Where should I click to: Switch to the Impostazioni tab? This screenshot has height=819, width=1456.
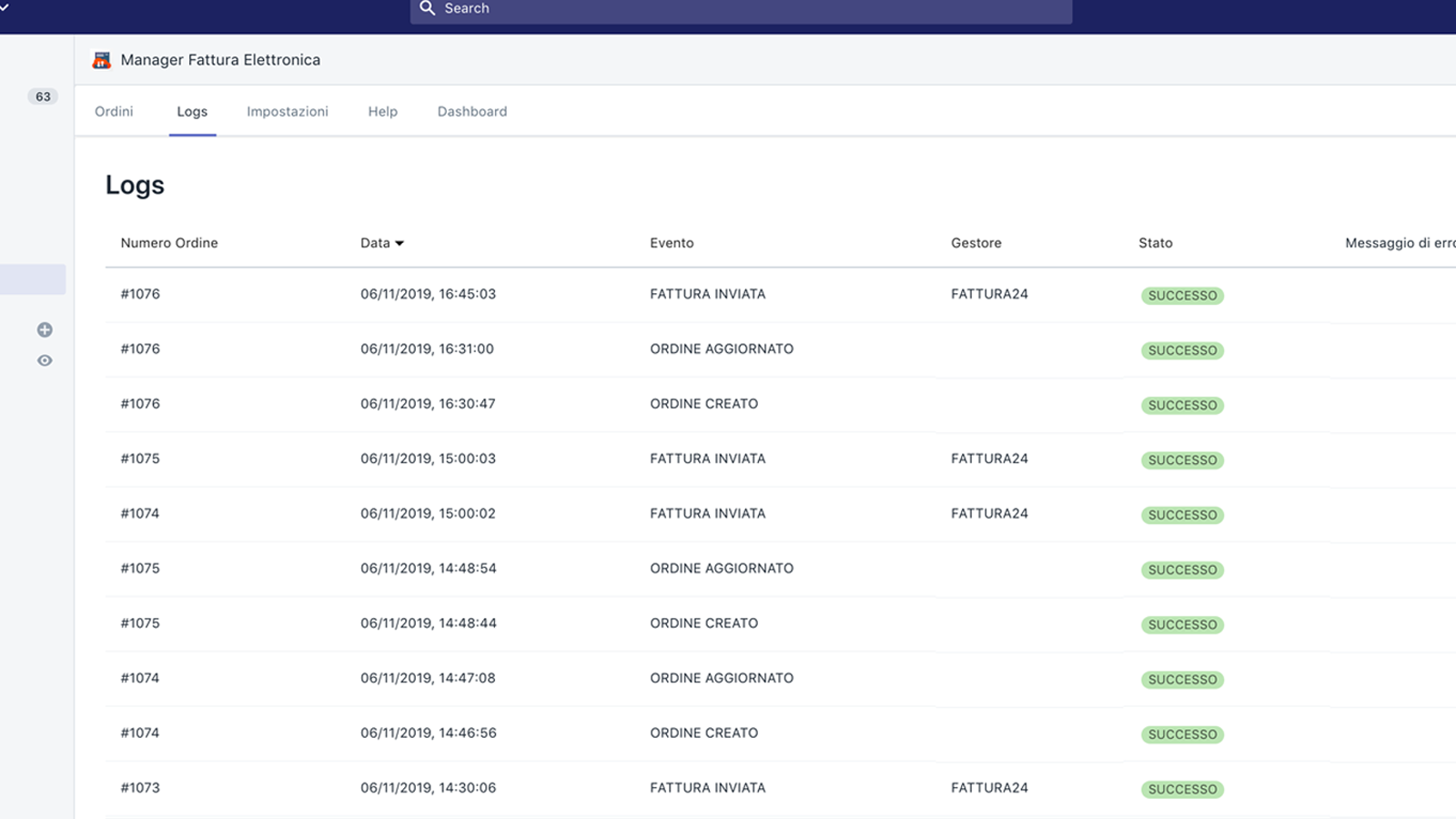pyautogui.click(x=288, y=111)
